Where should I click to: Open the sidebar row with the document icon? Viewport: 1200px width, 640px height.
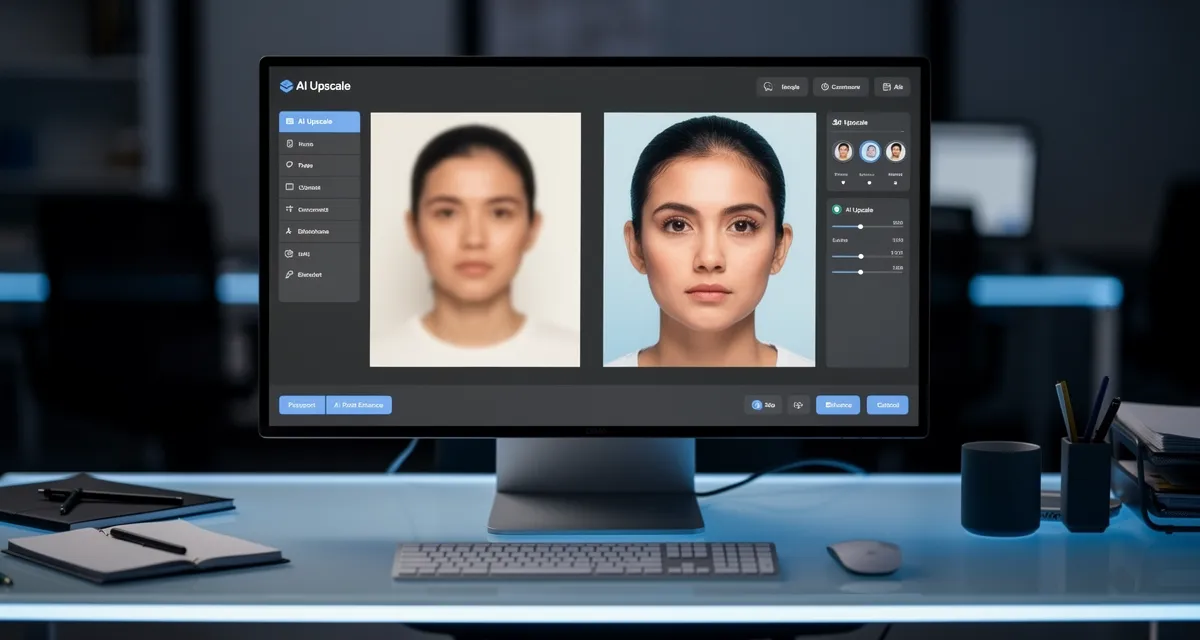pos(319,144)
